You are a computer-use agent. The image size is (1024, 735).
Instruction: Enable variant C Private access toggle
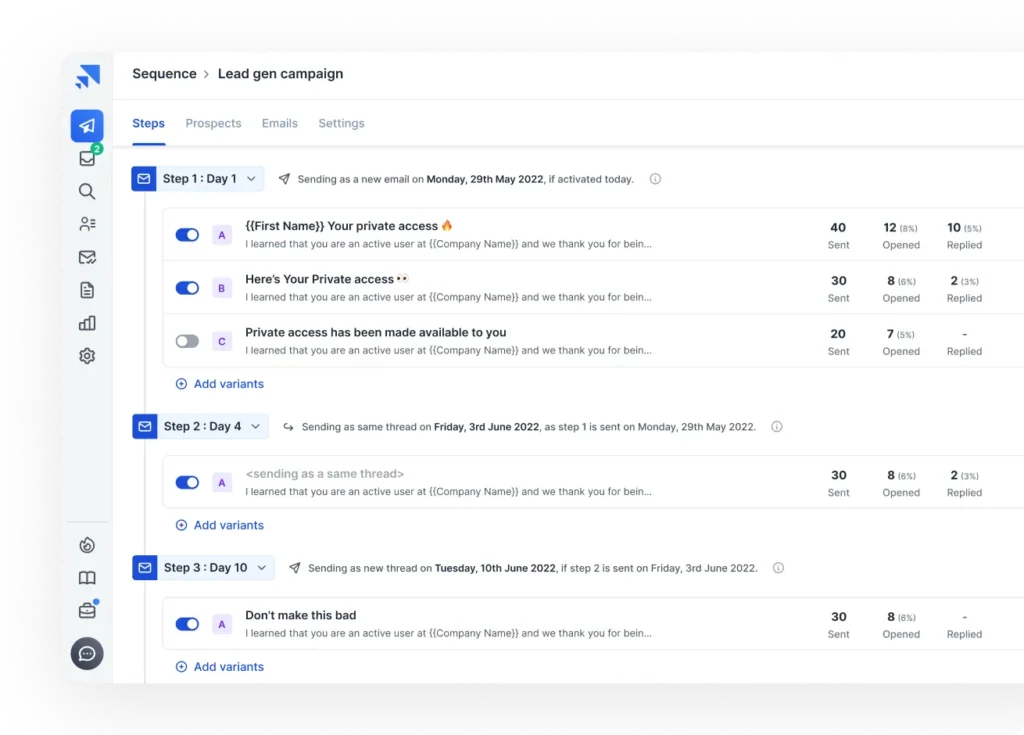tap(187, 341)
